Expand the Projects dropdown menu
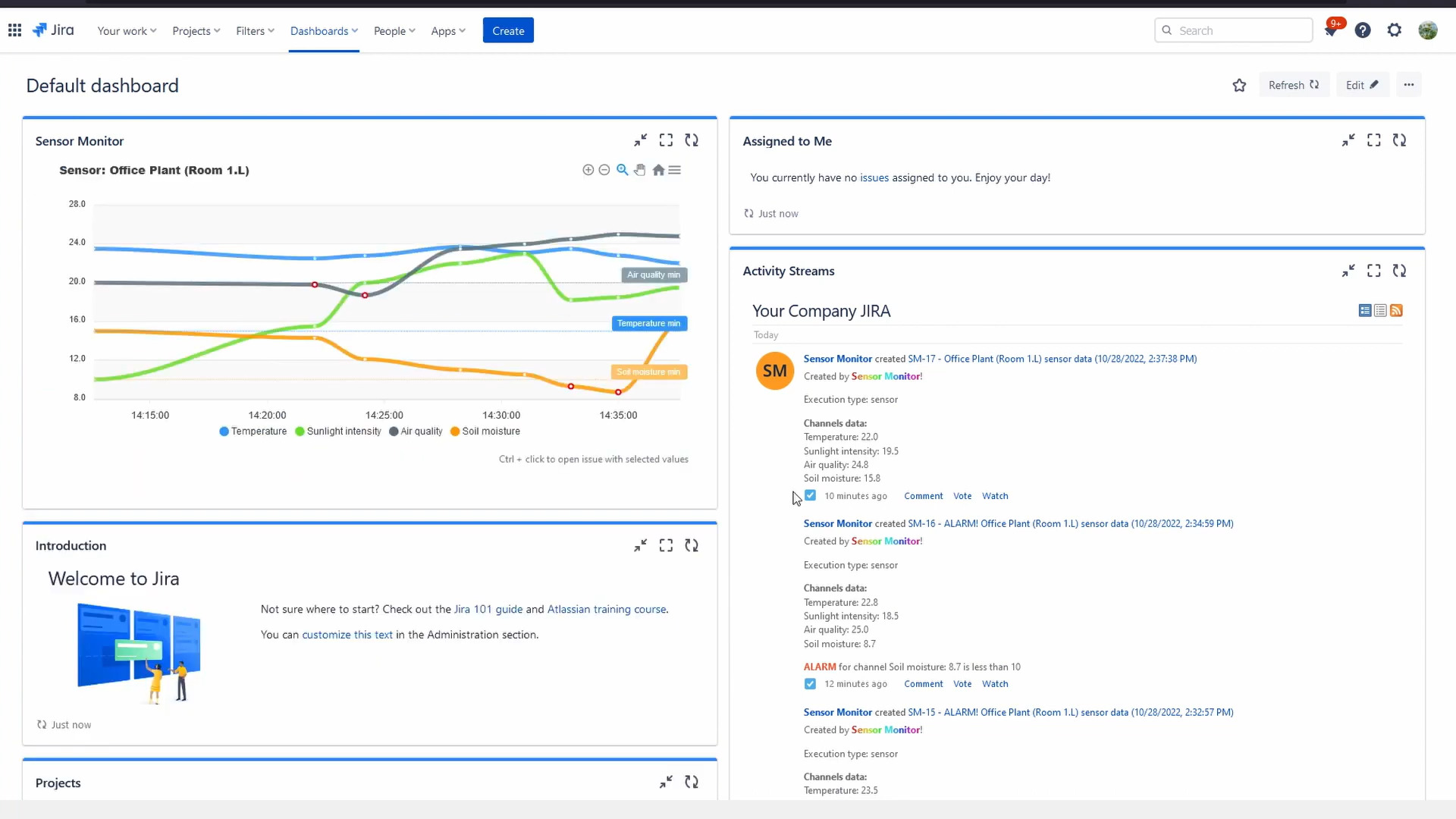The image size is (1456, 819). coord(196,30)
